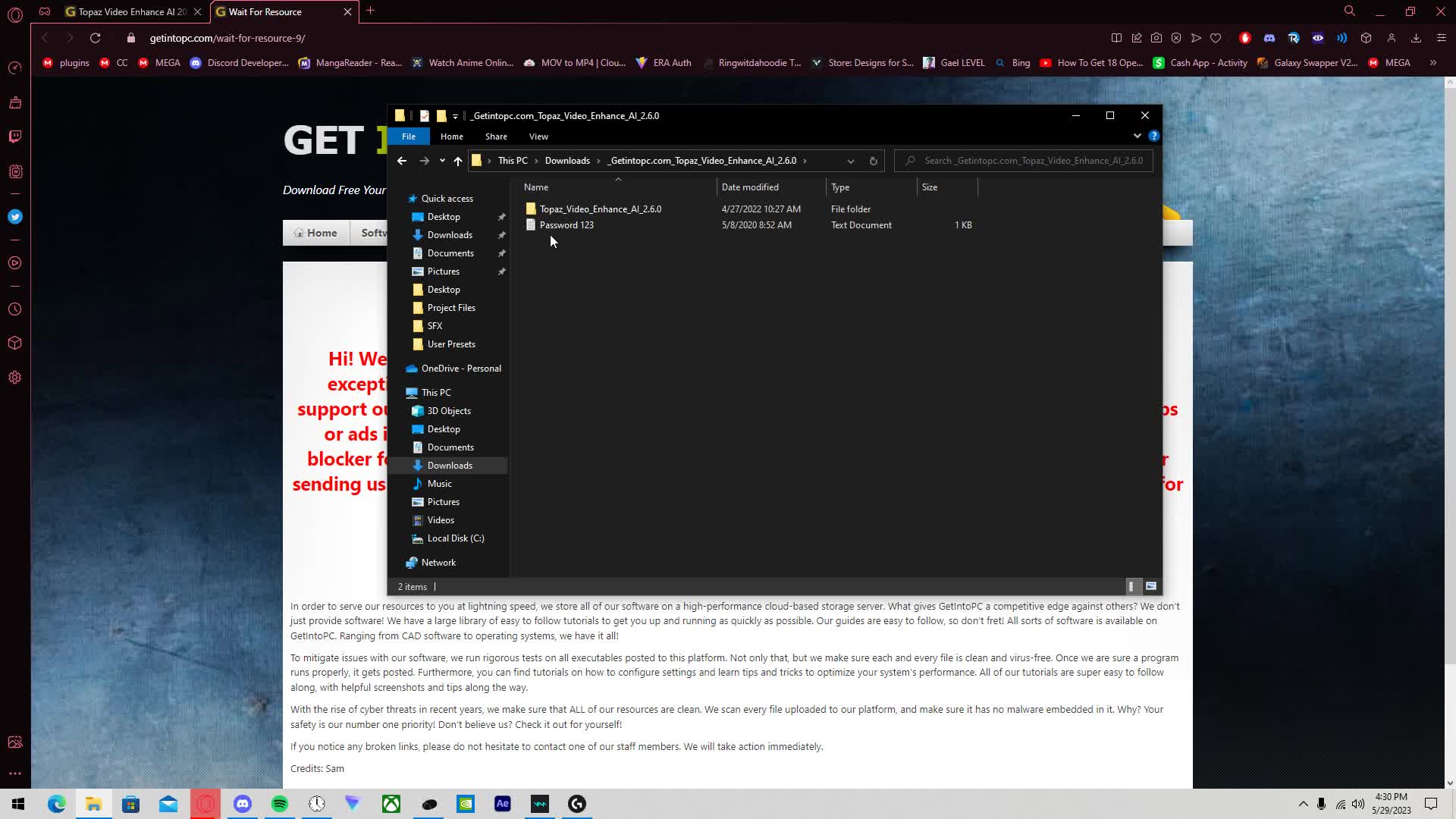Click Discord extension icon in browser toolbar
This screenshot has height=819, width=1456.
click(x=1269, y=38)
